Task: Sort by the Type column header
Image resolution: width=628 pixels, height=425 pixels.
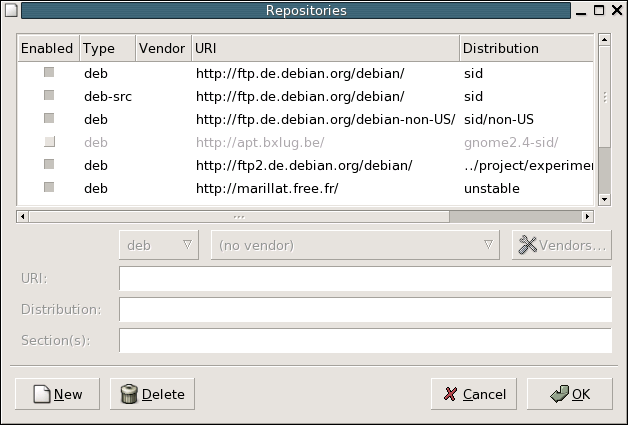Action: tap(108, 48)
